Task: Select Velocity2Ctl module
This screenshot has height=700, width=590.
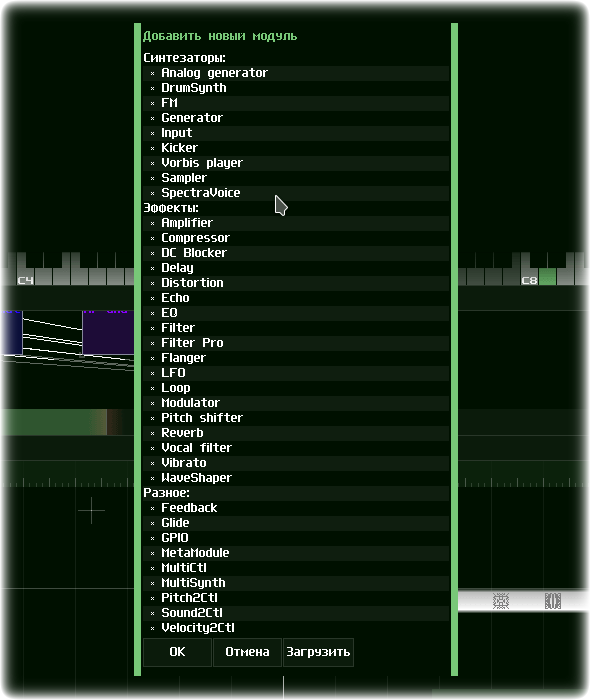Action: [296, 628]
